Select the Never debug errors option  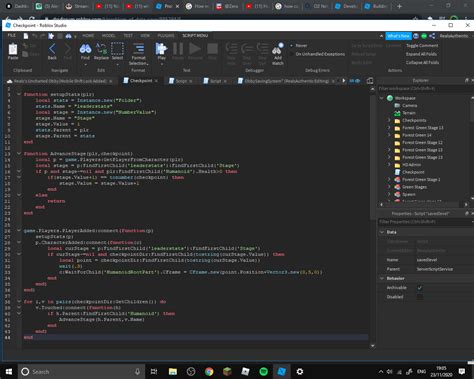(x=299, y=45)
